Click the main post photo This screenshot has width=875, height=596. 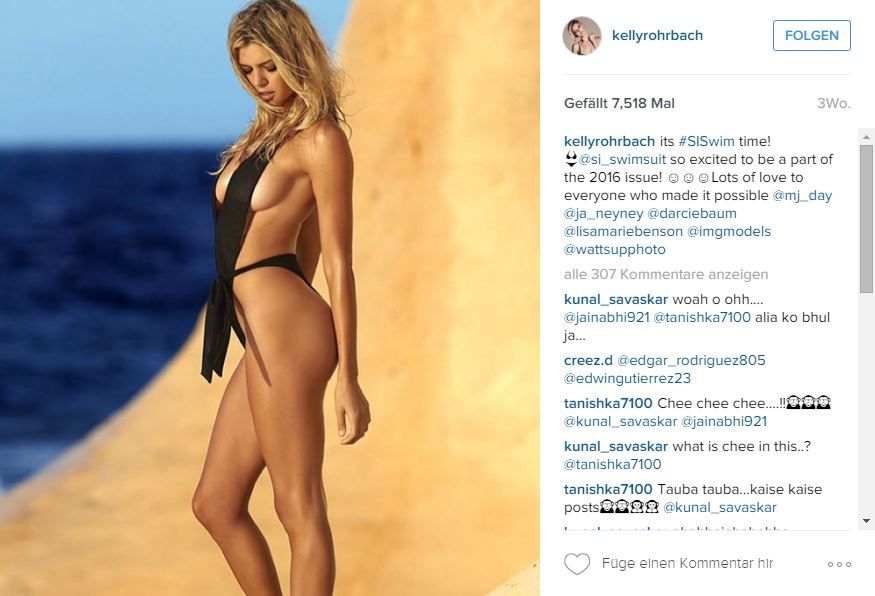tap(270, 298)
